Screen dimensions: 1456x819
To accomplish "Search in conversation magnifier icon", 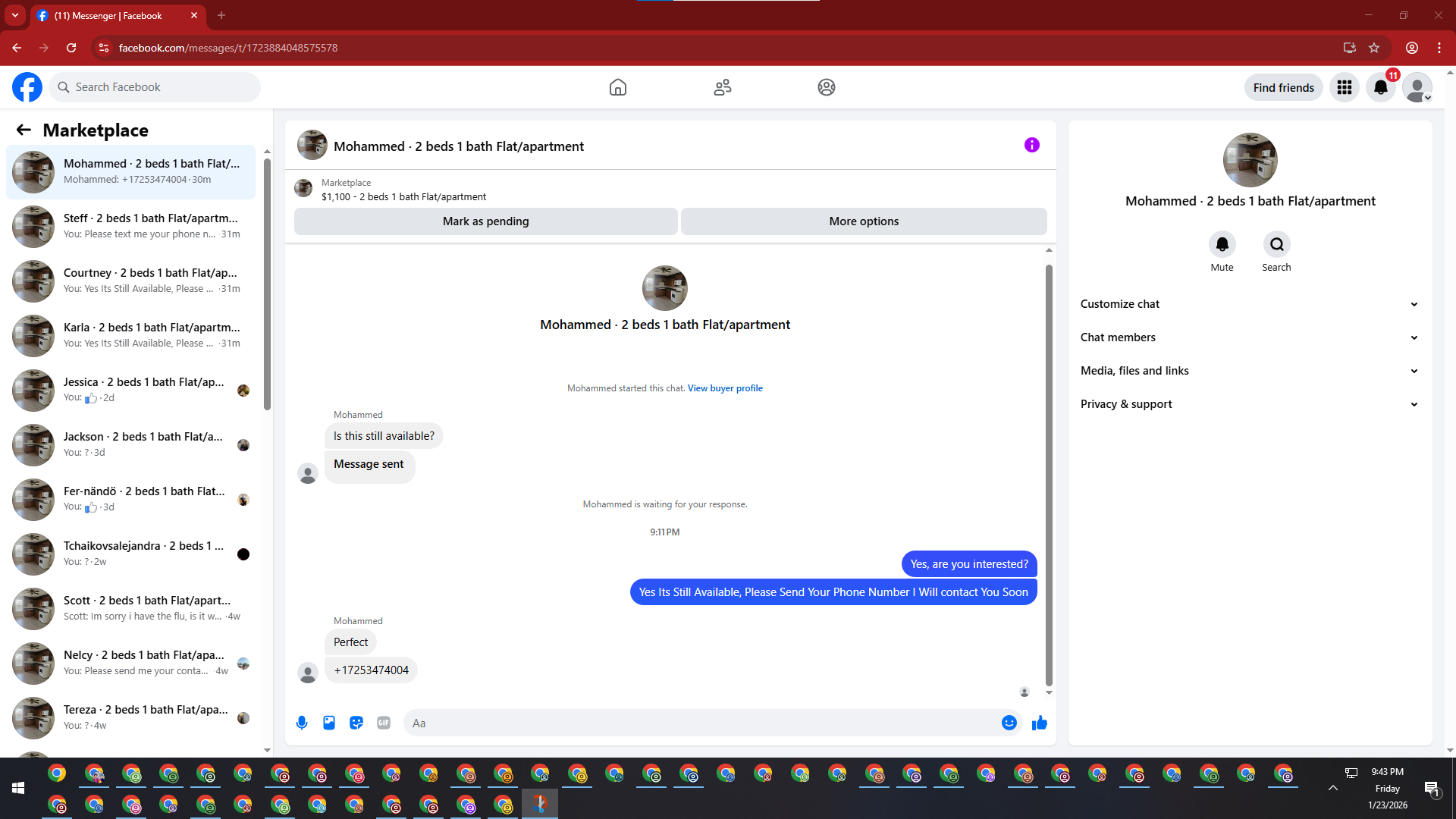I will click(x=1276, y=245).
